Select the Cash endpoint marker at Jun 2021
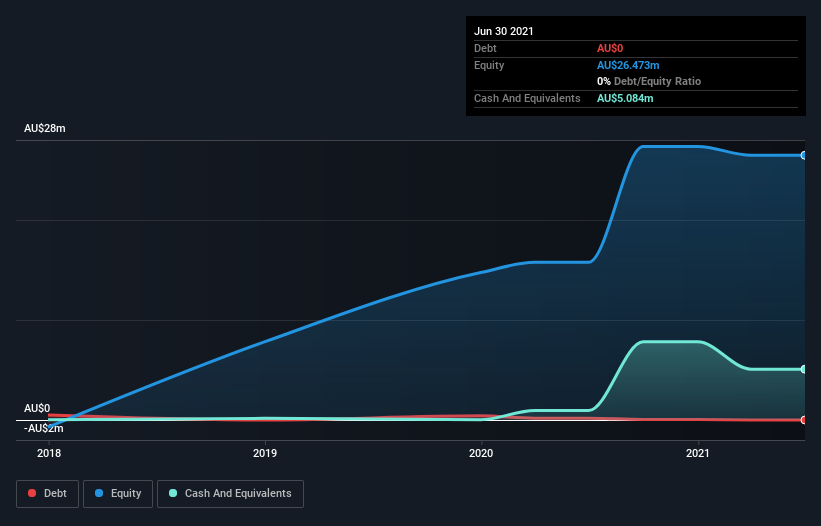The height and width of the screenshot is (526, 821). point(804,369)
